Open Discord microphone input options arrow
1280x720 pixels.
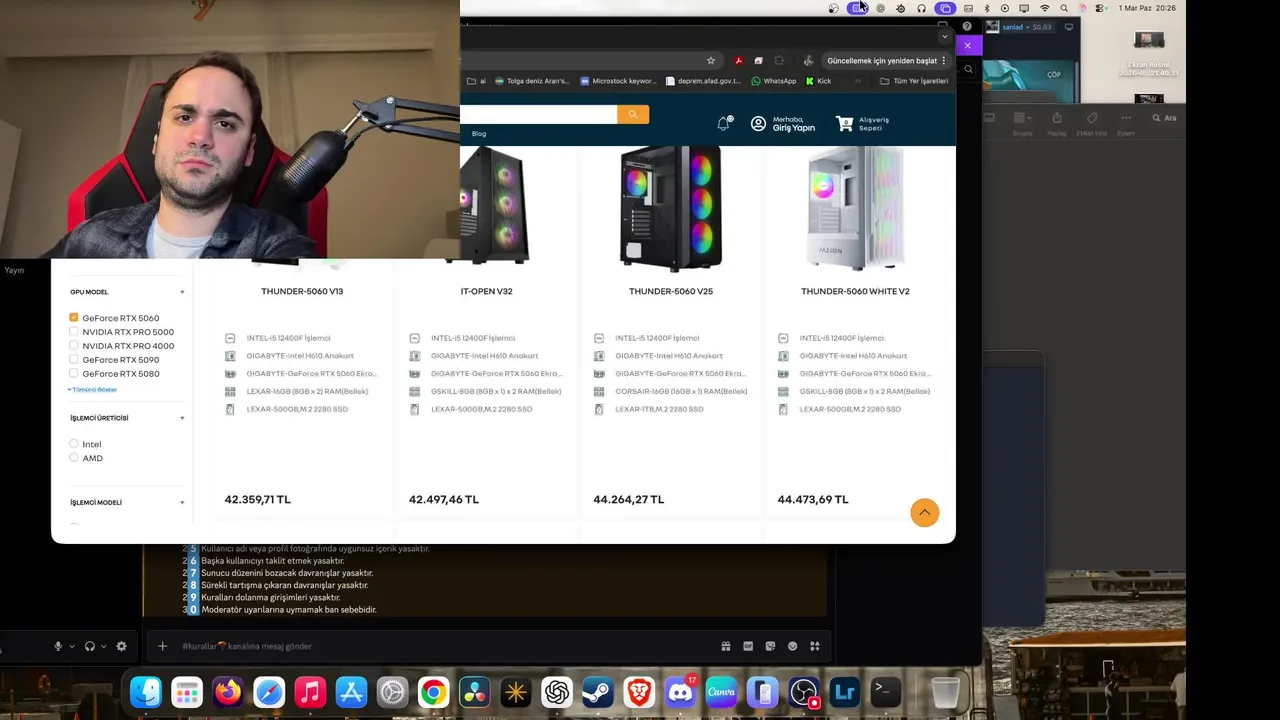pyautogui.click(x=72, y=647)
